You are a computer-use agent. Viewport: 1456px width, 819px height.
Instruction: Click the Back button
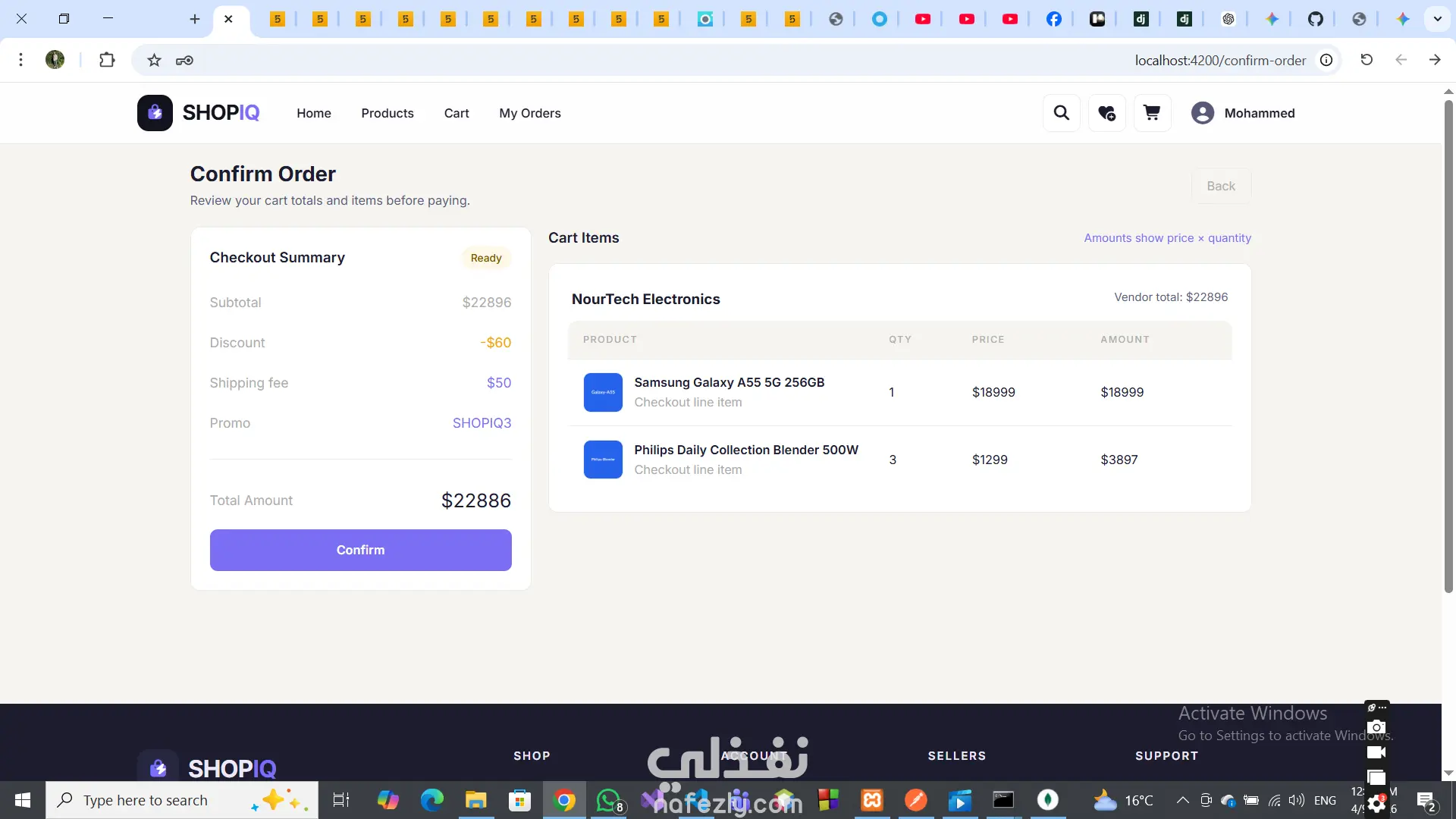(1220, 186)
